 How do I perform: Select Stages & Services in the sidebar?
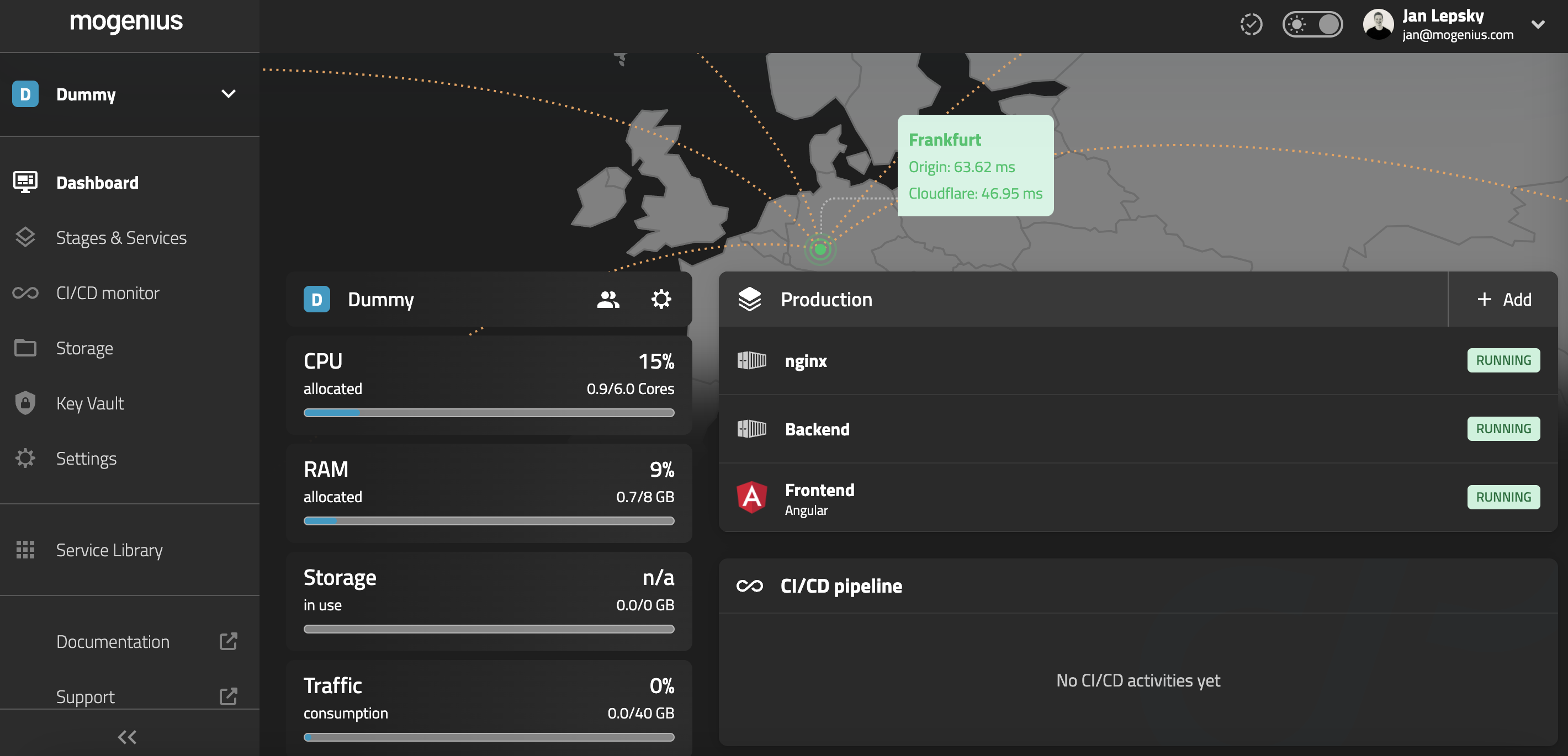[x=121, y=237]
